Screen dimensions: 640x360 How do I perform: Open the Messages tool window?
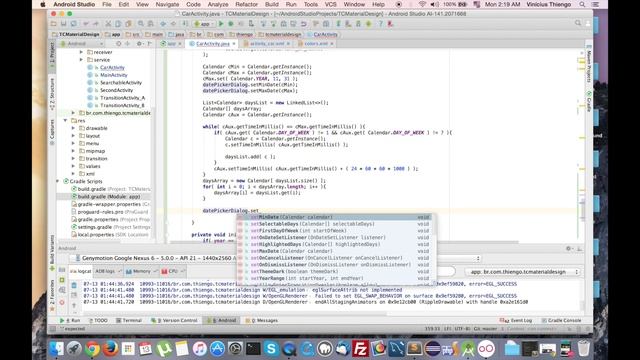[262, 320]
